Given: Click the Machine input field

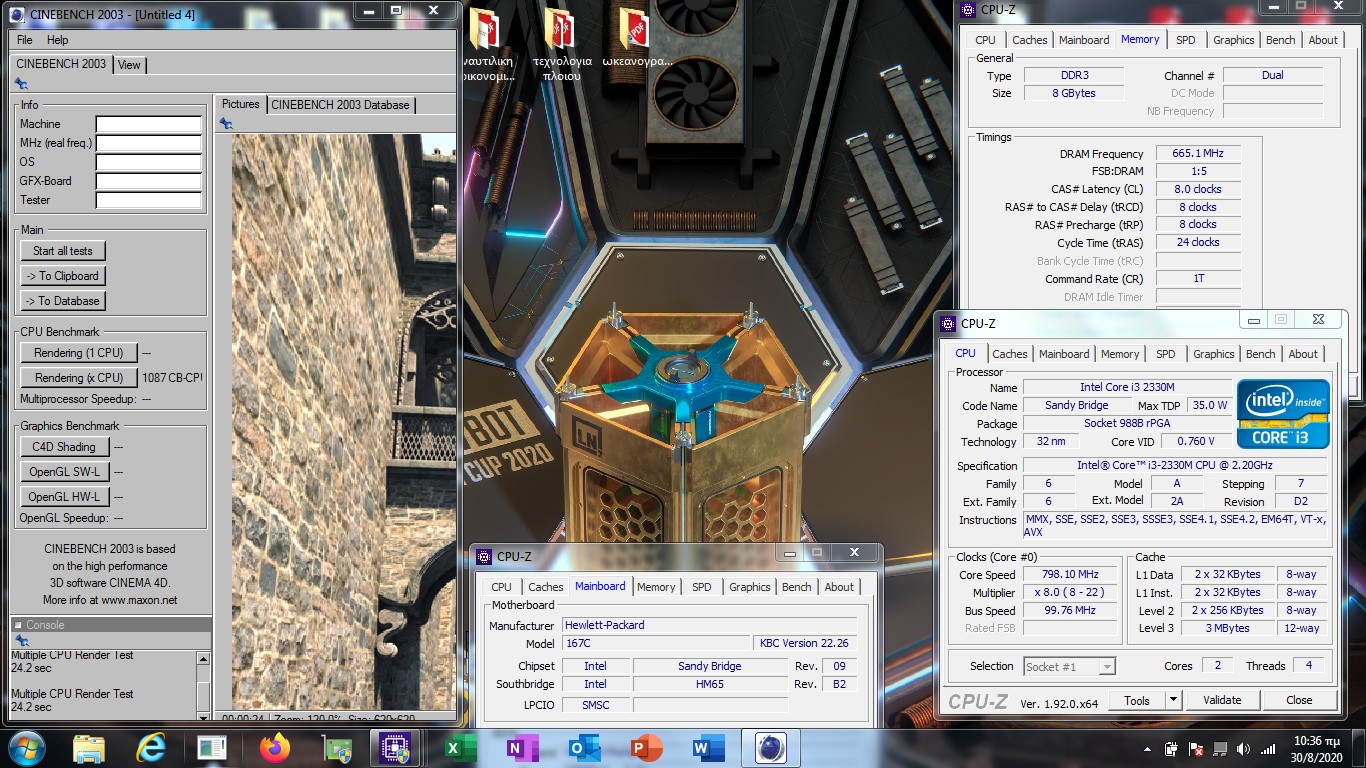Looking at the screenshot, I should [x=149, y=125].
